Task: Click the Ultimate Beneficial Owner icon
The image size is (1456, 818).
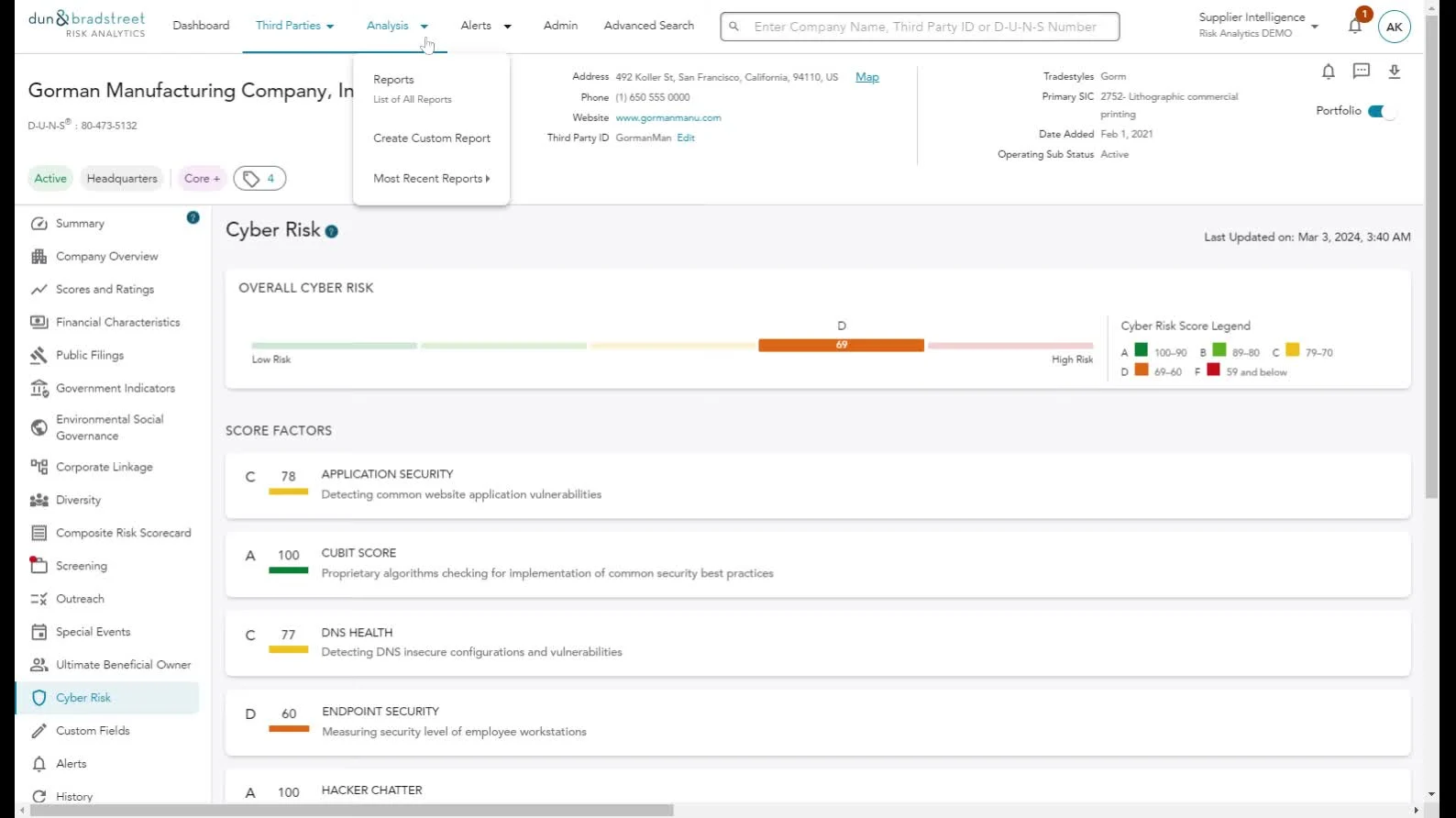Action: click(39, 666)
